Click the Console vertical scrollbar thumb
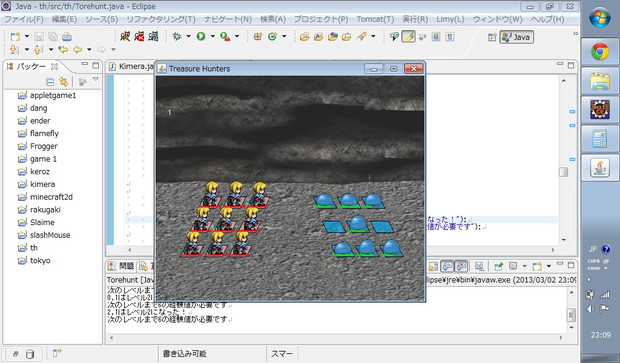The height and width of the screenshot is (363, 620). tap(571, 315)
